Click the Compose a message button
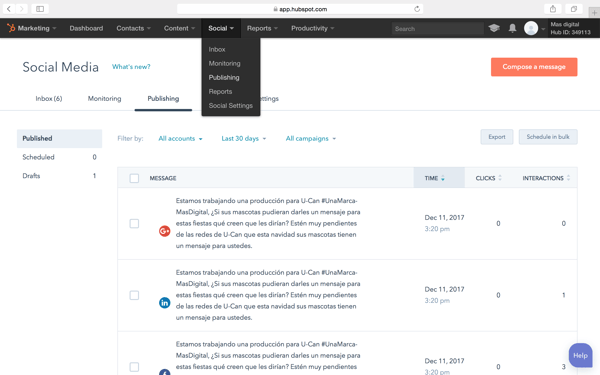 (x=534, y=67)
